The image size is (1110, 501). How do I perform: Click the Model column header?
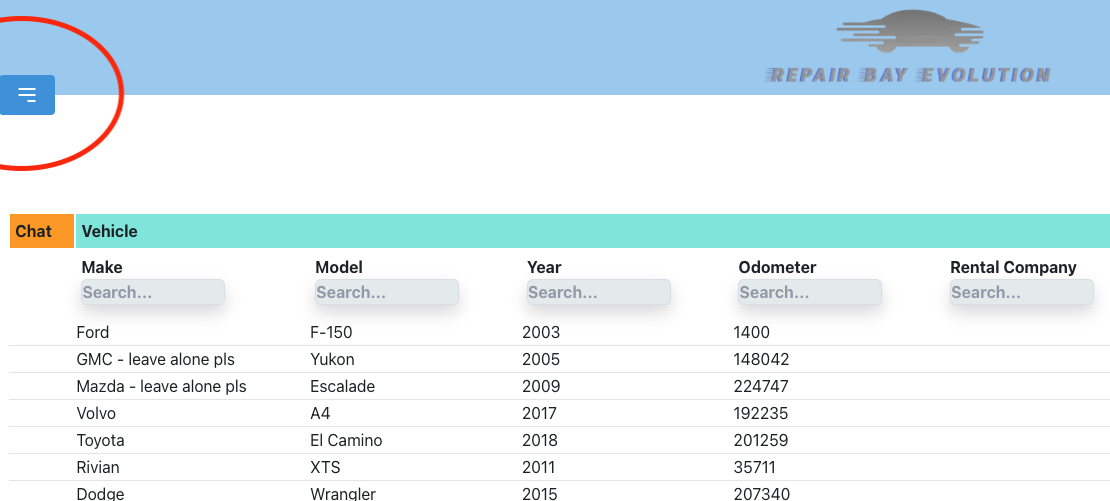pyautogui.click(x=339, y=267)
